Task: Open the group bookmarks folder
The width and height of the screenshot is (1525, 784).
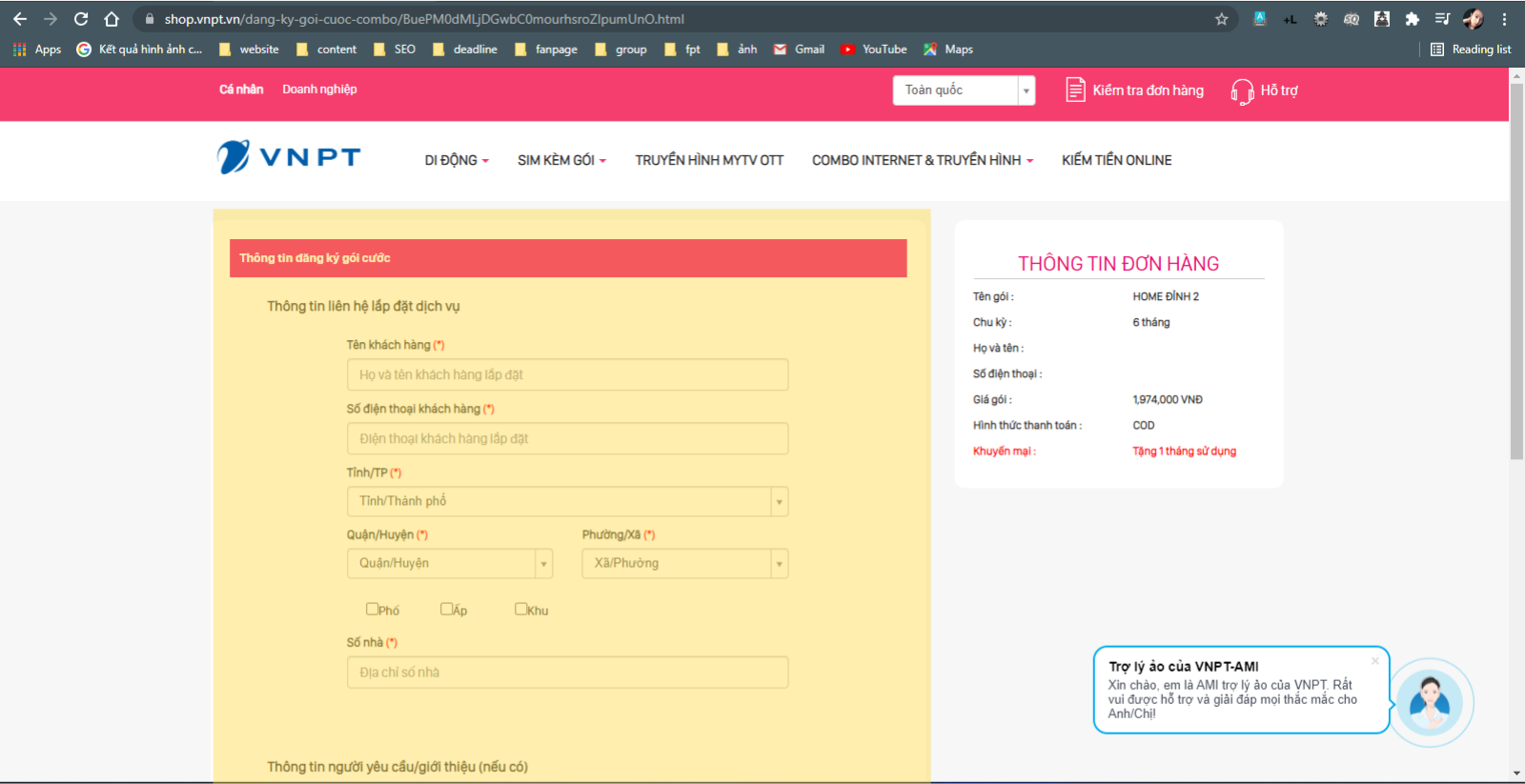Action: pos(620,50)
